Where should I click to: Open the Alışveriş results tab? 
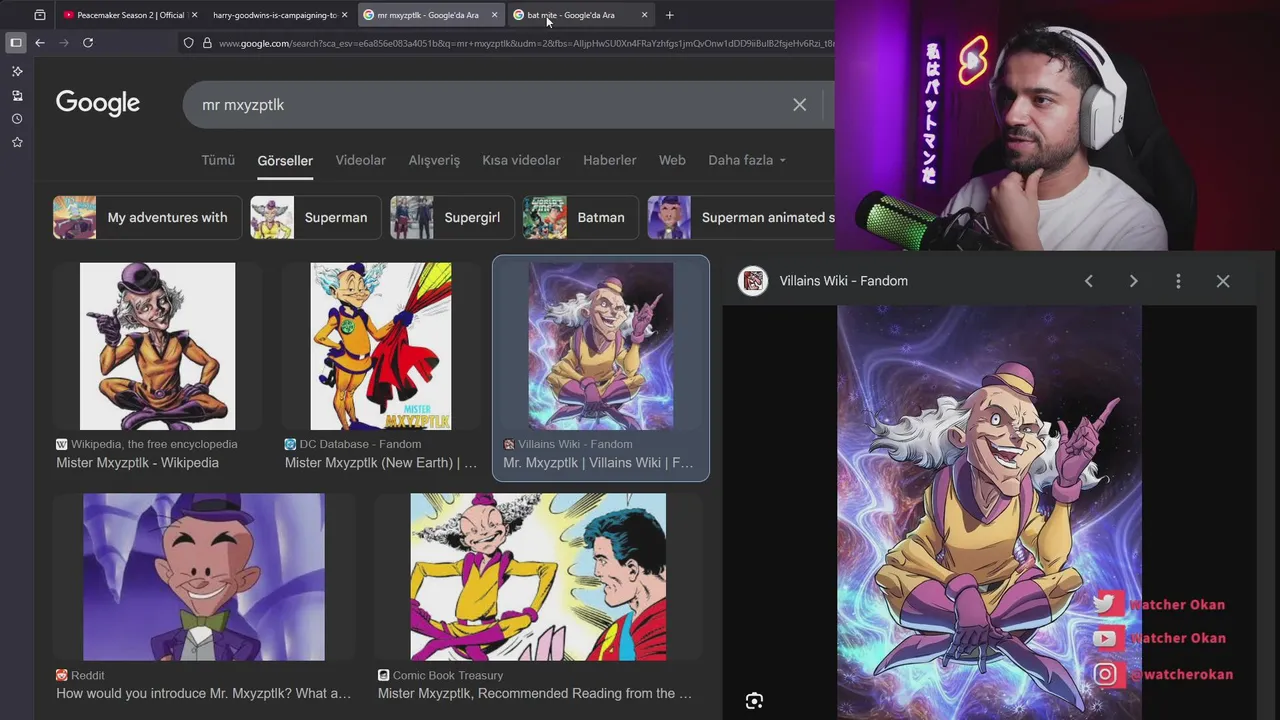[434, 160]
